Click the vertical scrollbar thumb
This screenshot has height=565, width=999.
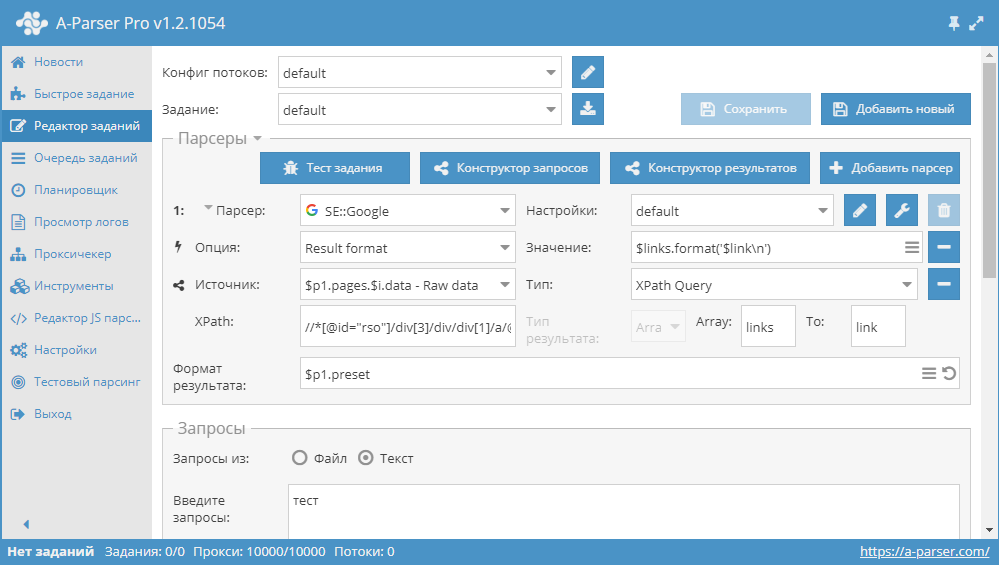coord(989,169)
